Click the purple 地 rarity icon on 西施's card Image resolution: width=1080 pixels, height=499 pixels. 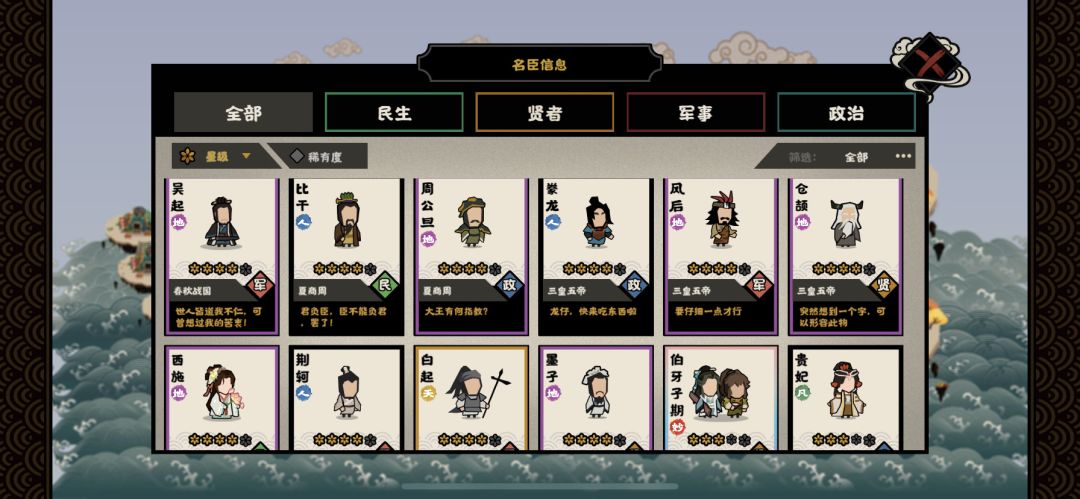tap(179, 393)
